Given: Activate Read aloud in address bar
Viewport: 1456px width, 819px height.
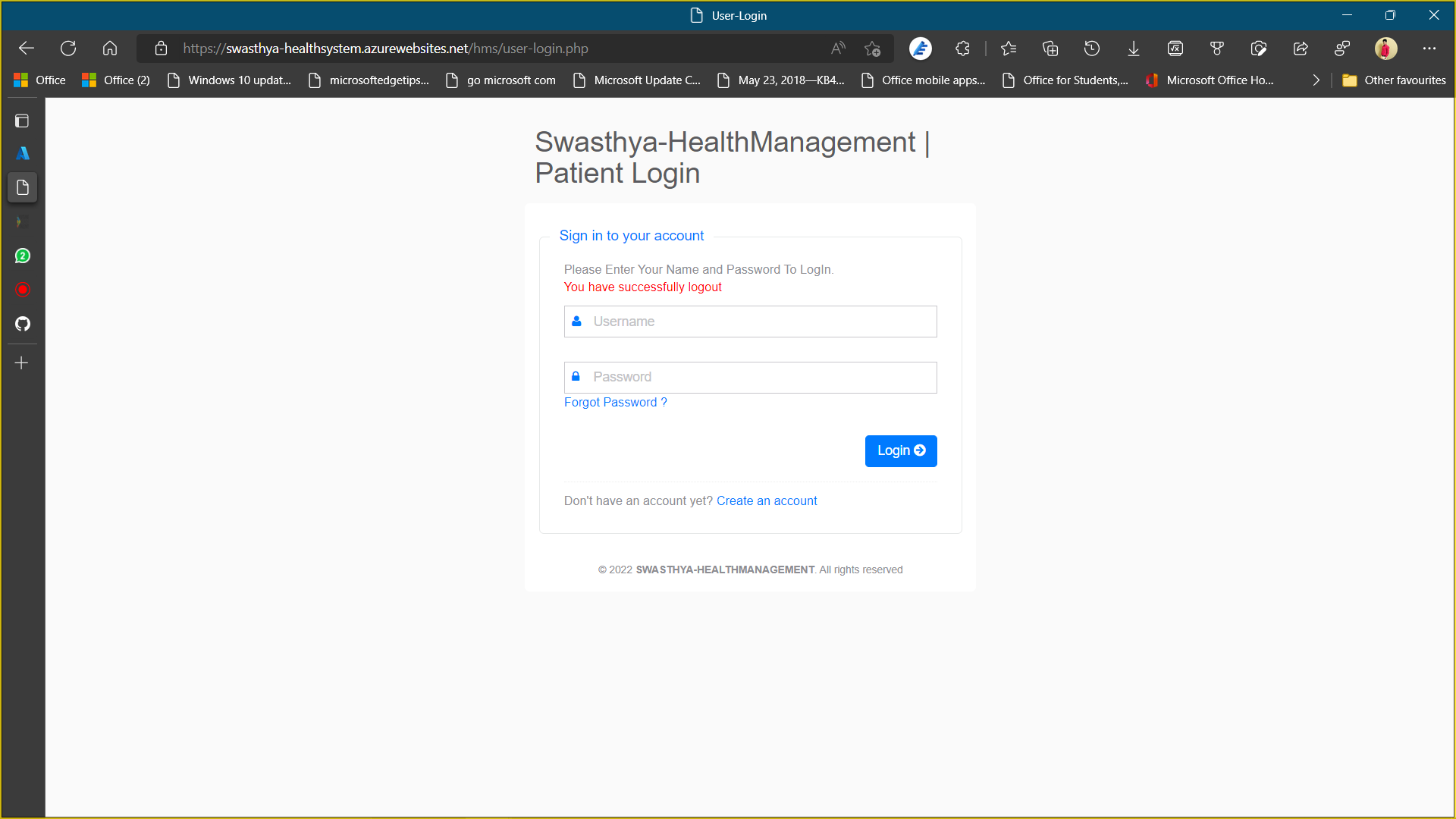Looking at the screenshot, I should [x=838, y=49].
